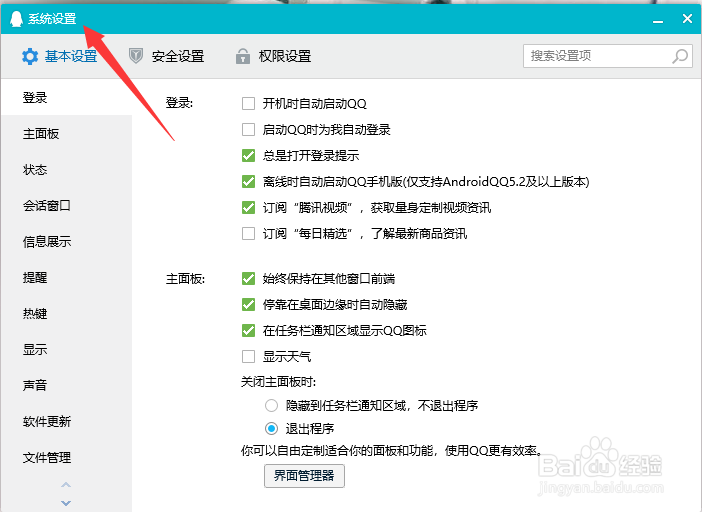This screenshot has width=702, height=512.
Task: Uncheck 离线时自动启动QQ手机版 option
Action: [248, 182]
